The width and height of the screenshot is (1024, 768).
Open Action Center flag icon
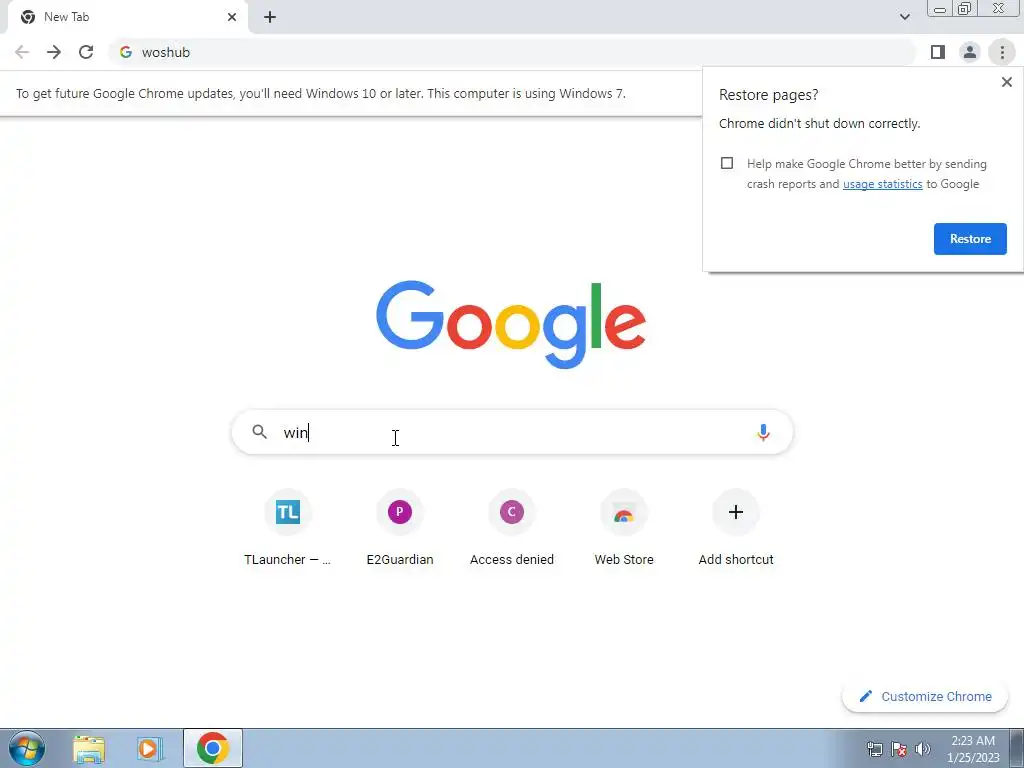899,749
